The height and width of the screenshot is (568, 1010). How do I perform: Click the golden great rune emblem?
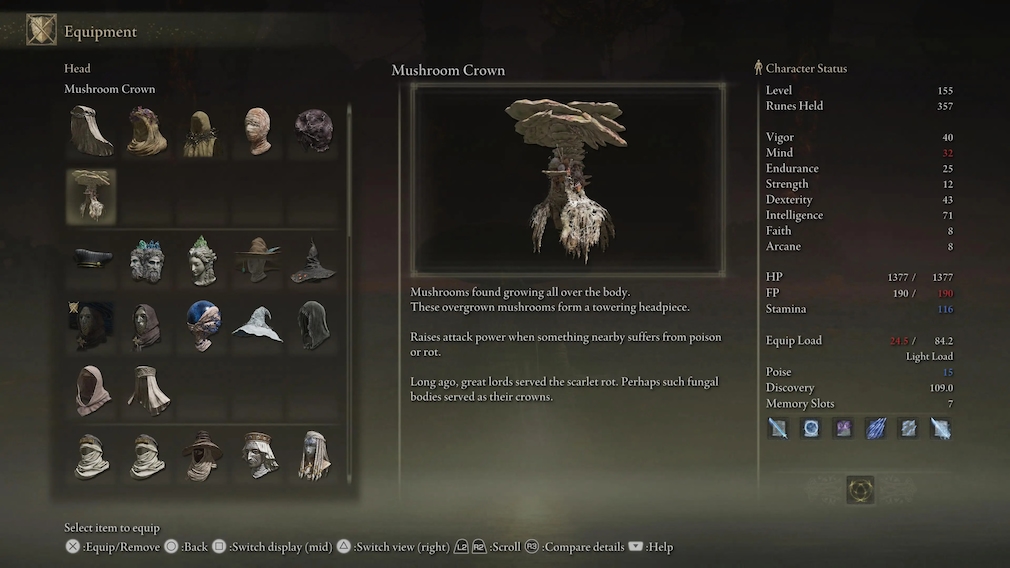[860, 490]
